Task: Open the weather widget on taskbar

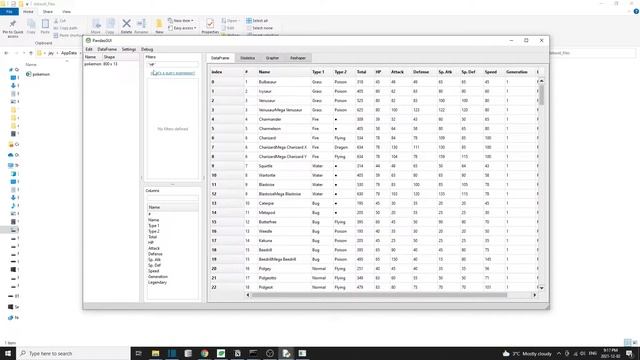Action: point(527,353)
